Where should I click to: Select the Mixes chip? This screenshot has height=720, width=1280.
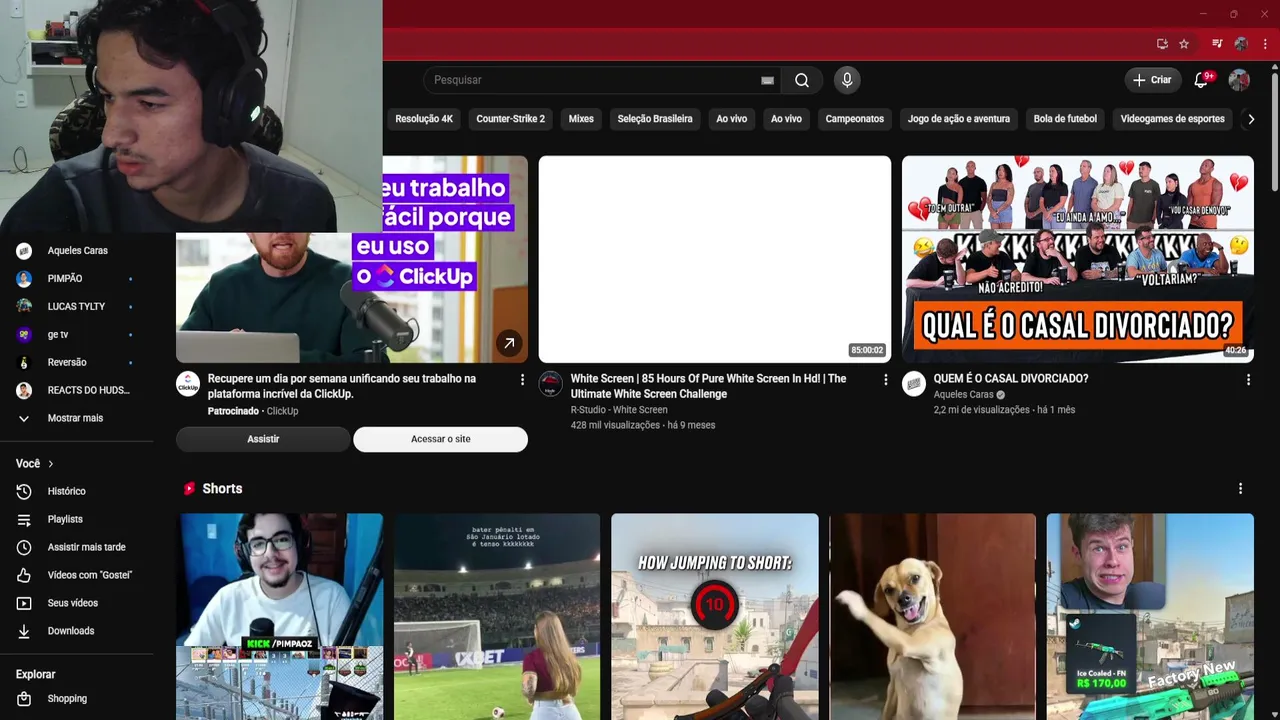581,119
